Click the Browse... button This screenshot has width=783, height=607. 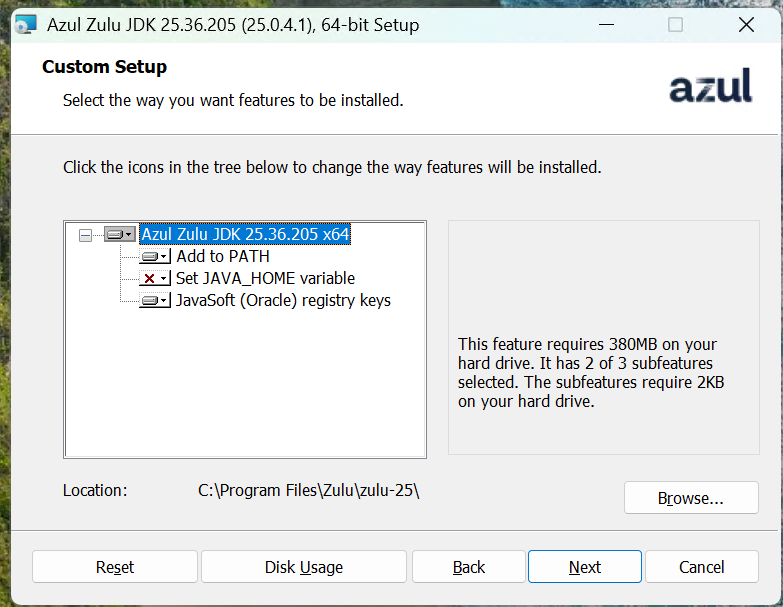(691, 498)
